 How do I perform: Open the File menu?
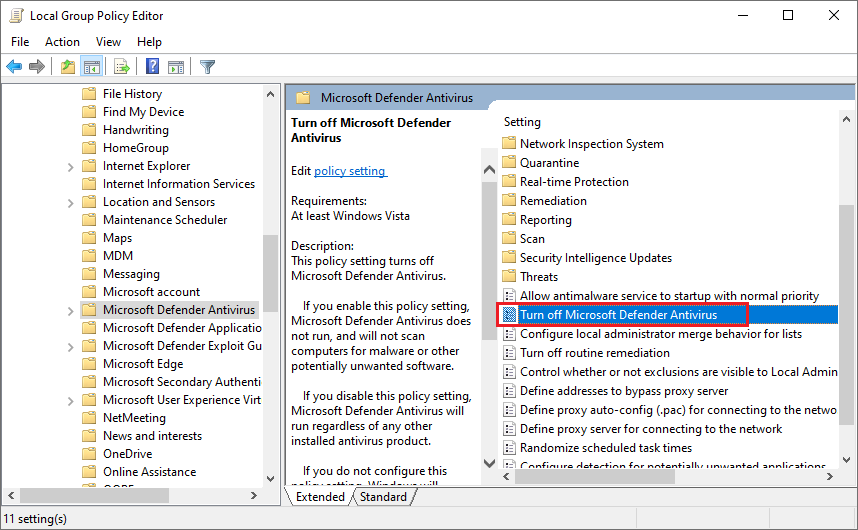tap(20, 42)
